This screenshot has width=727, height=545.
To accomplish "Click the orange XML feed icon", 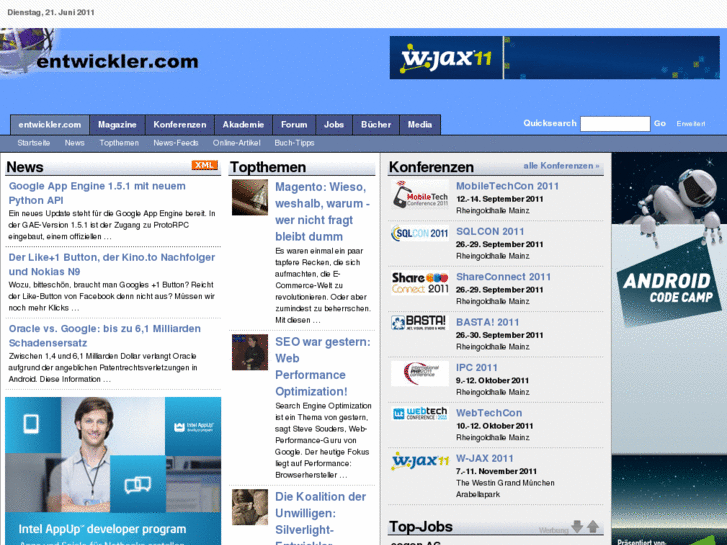I will [204, 165].
